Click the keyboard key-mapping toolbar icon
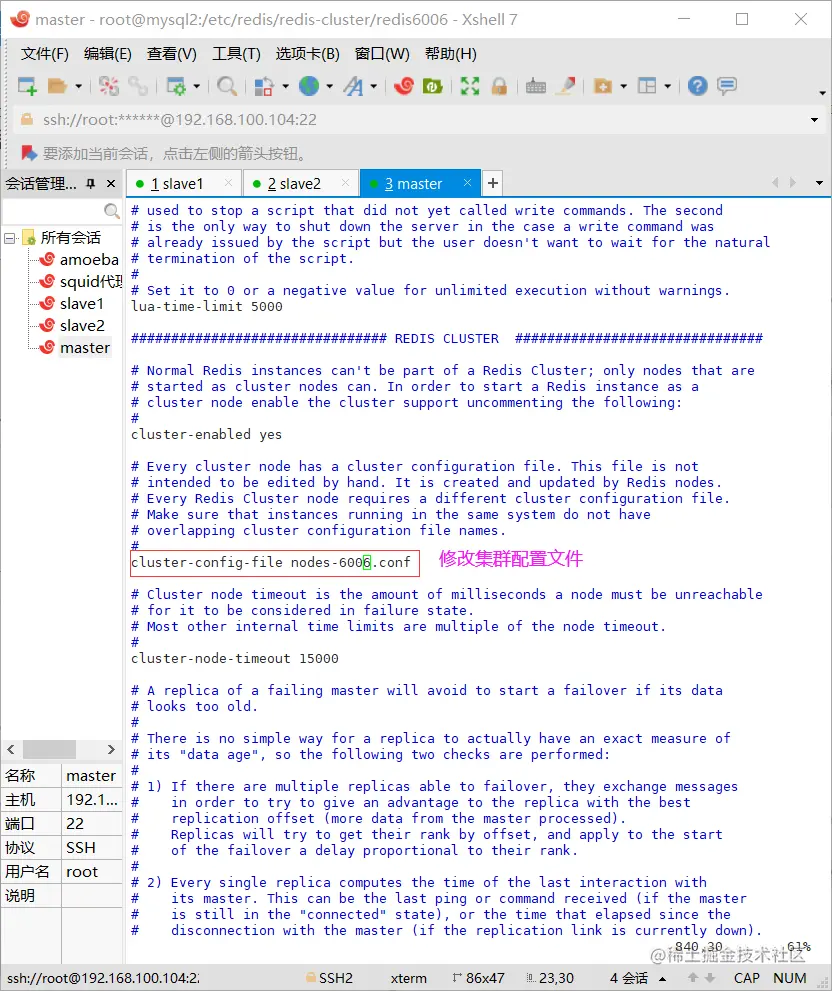 tap(535, 86)
